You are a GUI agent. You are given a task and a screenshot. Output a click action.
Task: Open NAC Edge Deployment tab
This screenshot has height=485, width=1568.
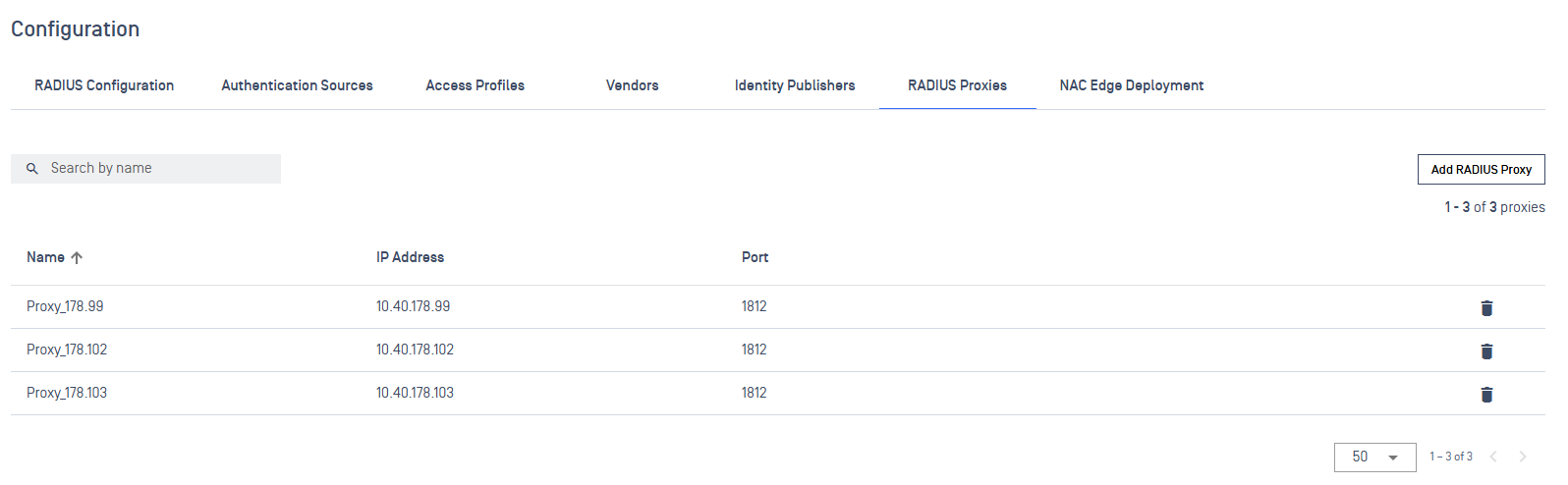point(1131,85)
